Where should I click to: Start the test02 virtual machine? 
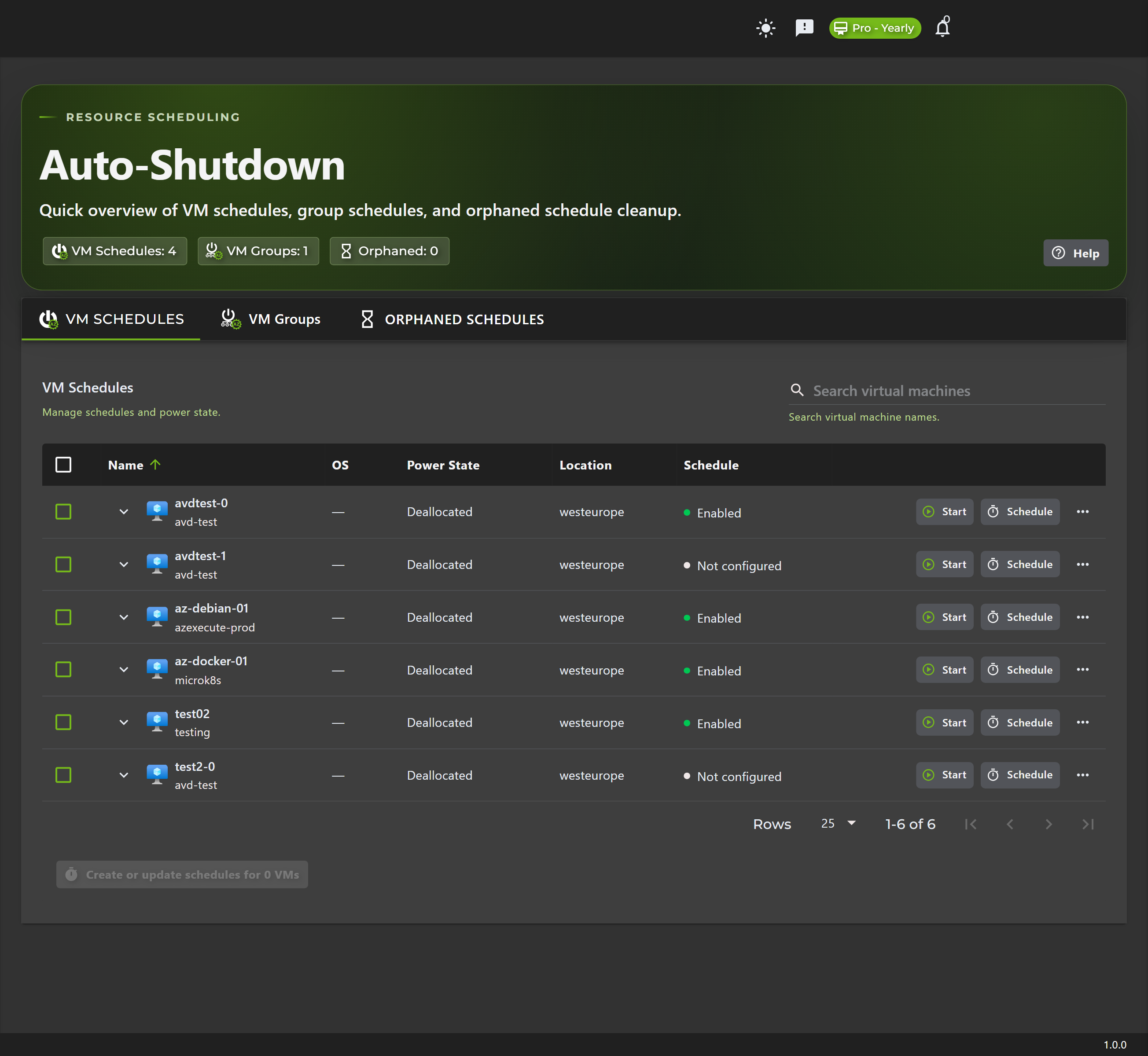tap(945, 722)
